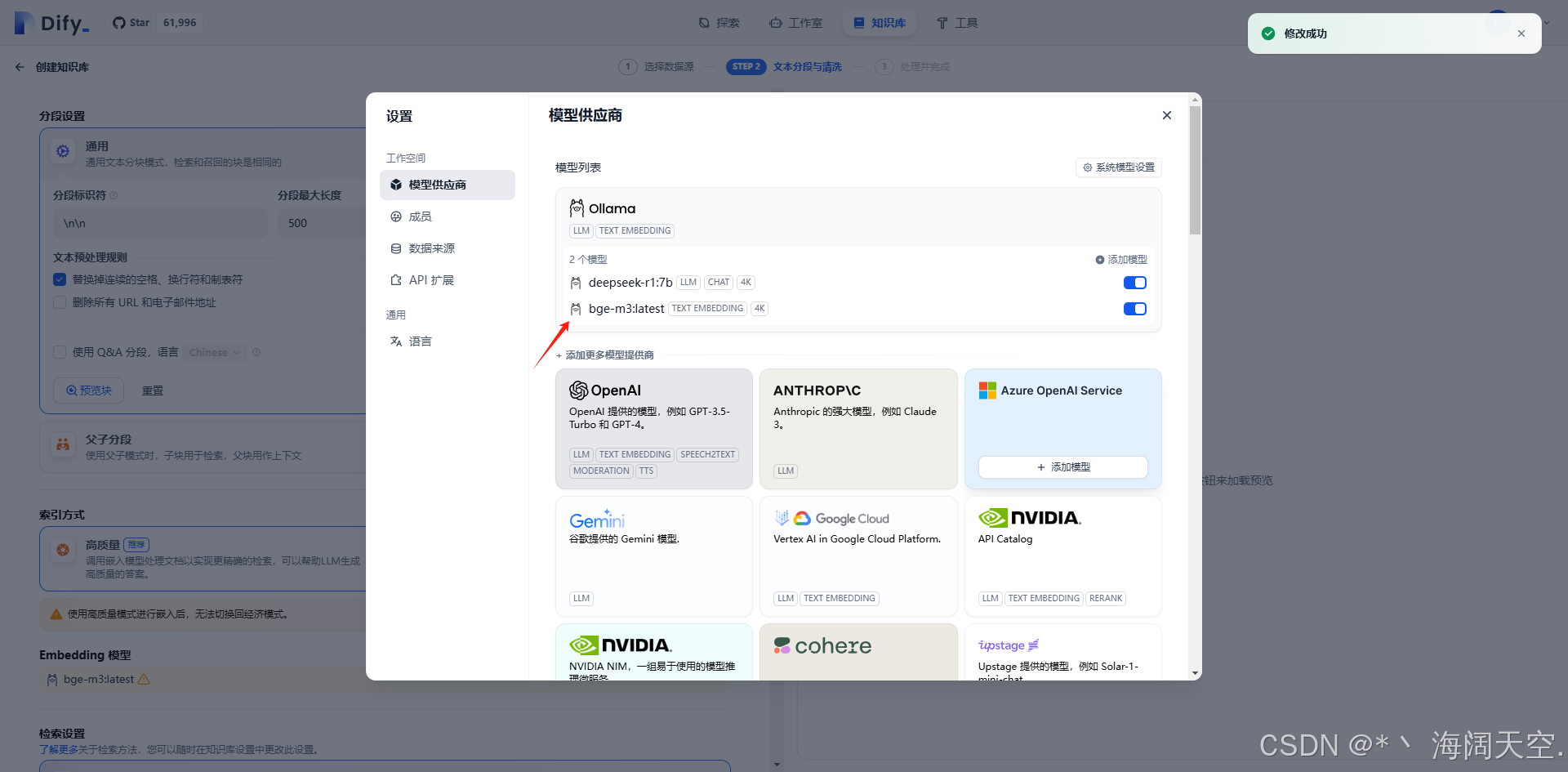
Task: Click the 通用 mode gear icon
Action: (x=63, y=151)
